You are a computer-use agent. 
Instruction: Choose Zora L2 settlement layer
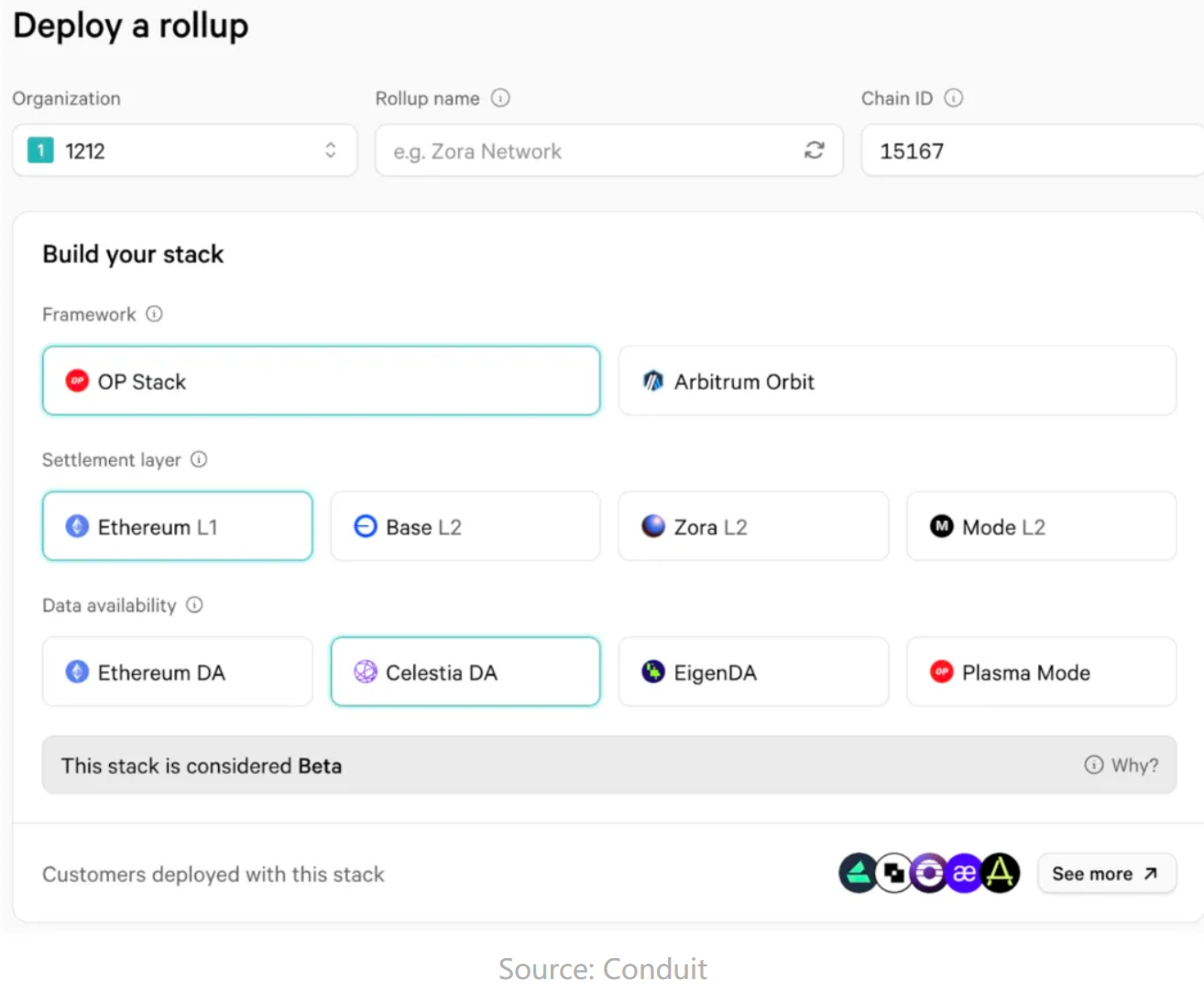(753, 526)
